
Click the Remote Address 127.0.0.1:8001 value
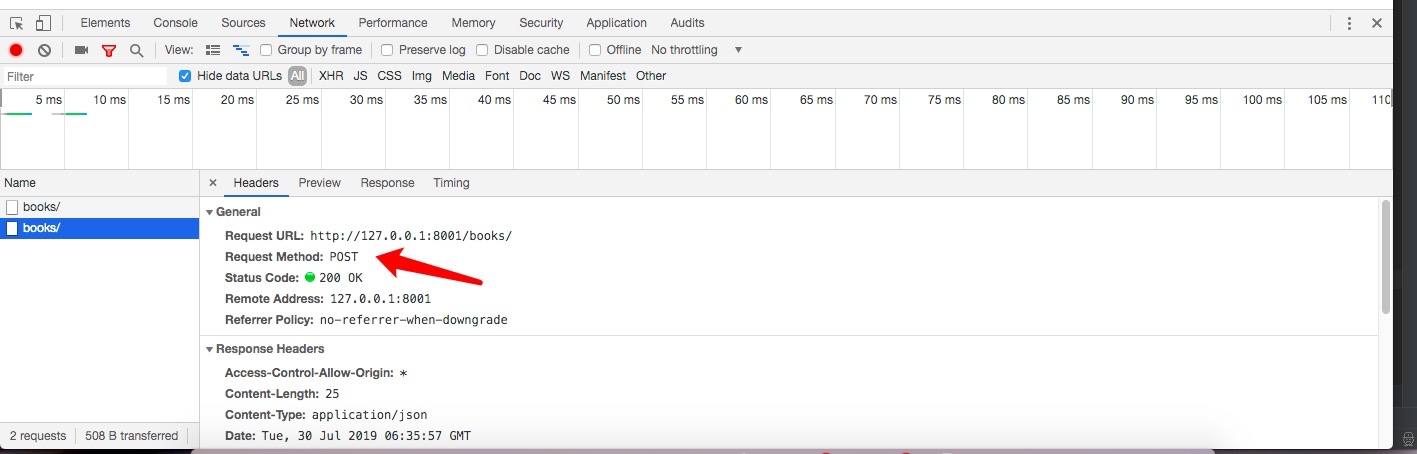[380, 299]
